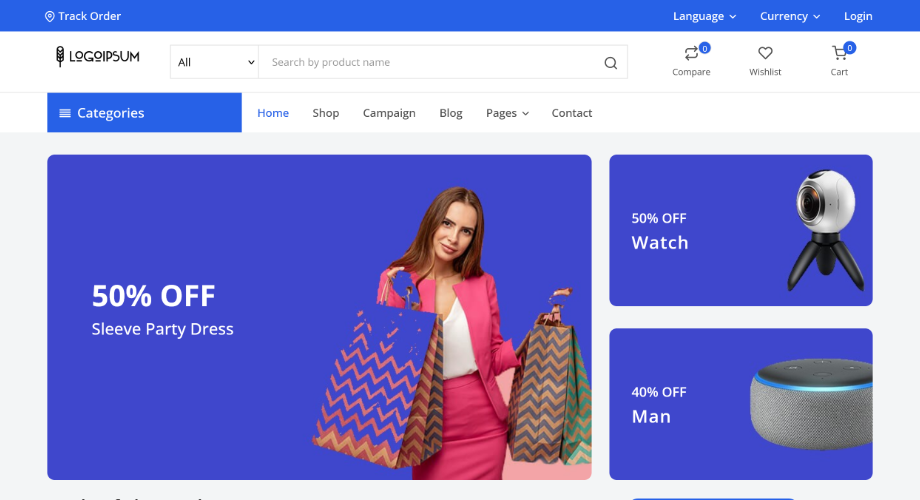Open the 40% OFF Man banner

pos(740,404)
